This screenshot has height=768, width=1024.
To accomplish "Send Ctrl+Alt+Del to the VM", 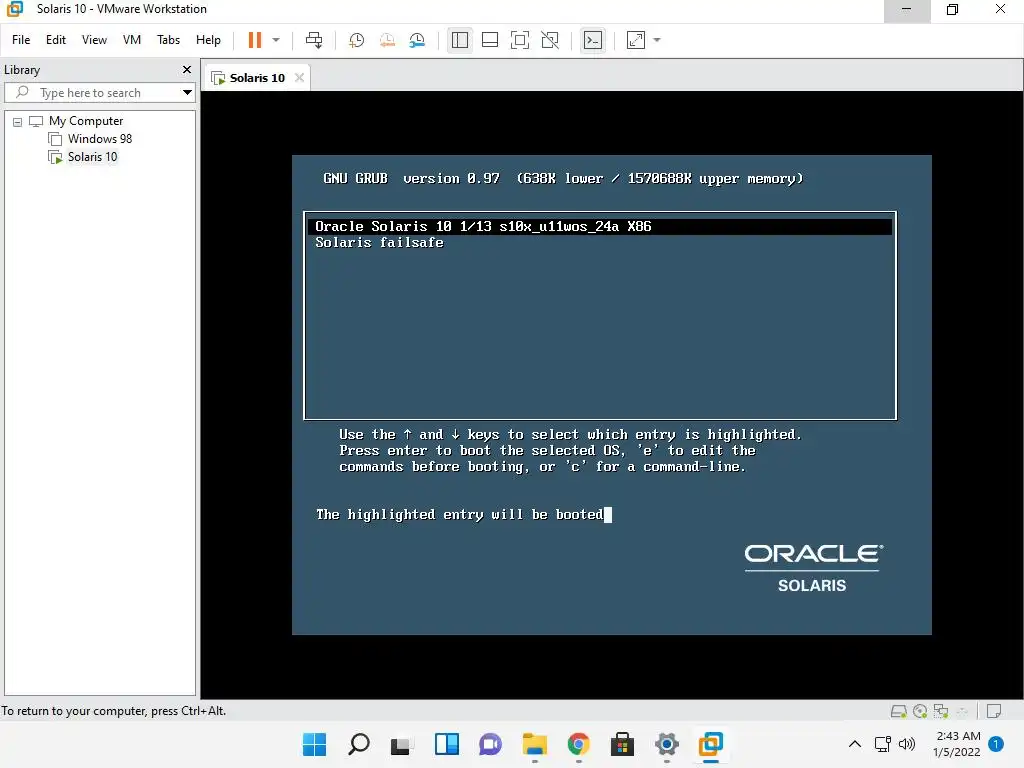I will coord(314,40).
